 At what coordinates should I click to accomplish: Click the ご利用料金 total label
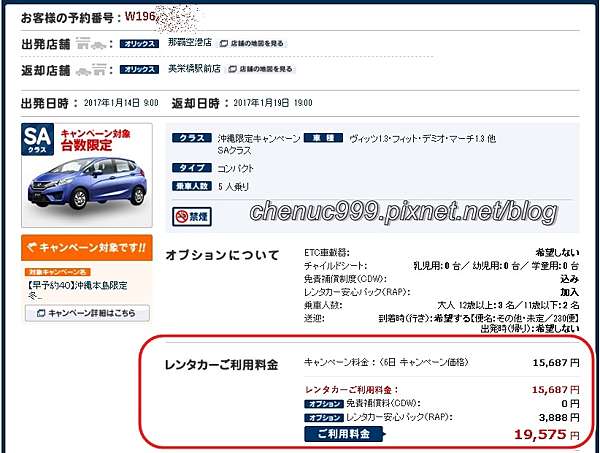(344, 434)
